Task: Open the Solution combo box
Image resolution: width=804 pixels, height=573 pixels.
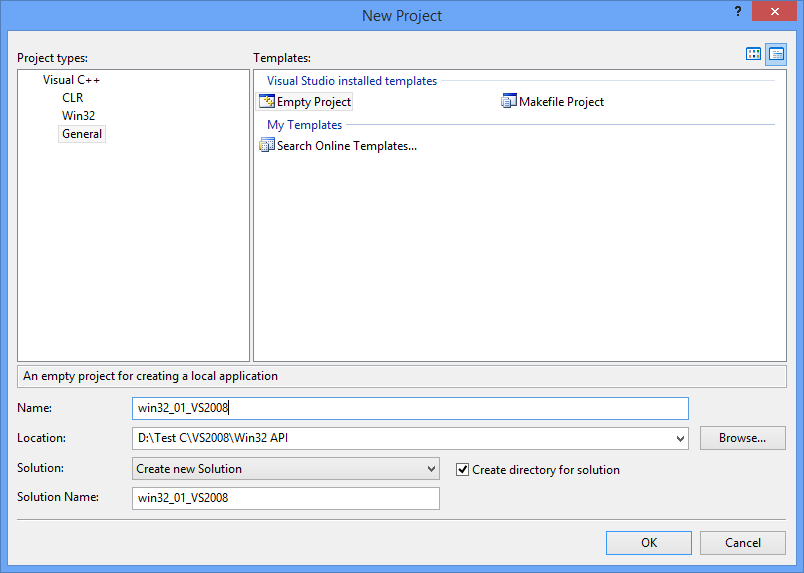Action: (x=286, y=468)
